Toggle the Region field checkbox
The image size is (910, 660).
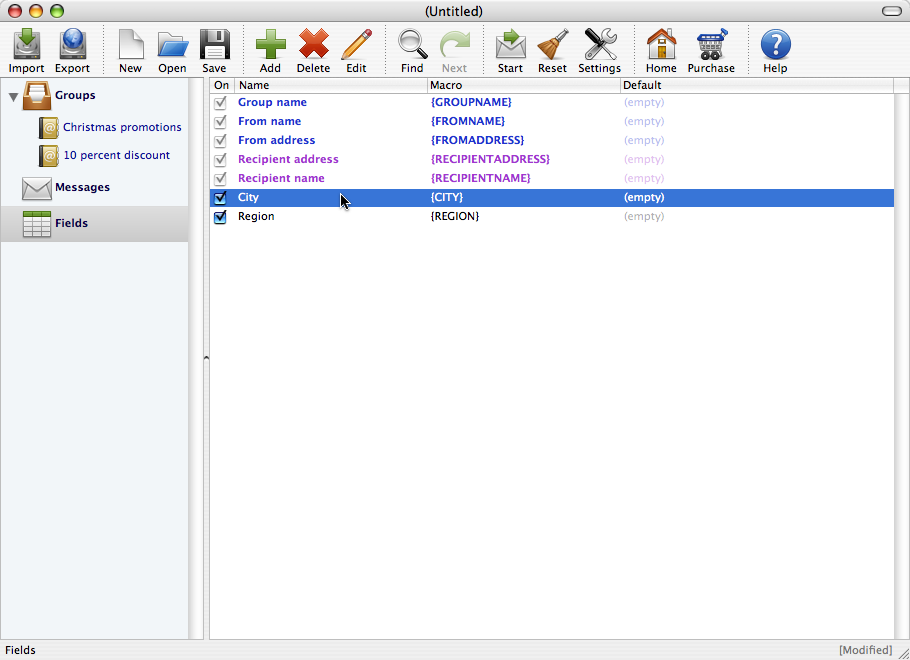tap(220, 216)
